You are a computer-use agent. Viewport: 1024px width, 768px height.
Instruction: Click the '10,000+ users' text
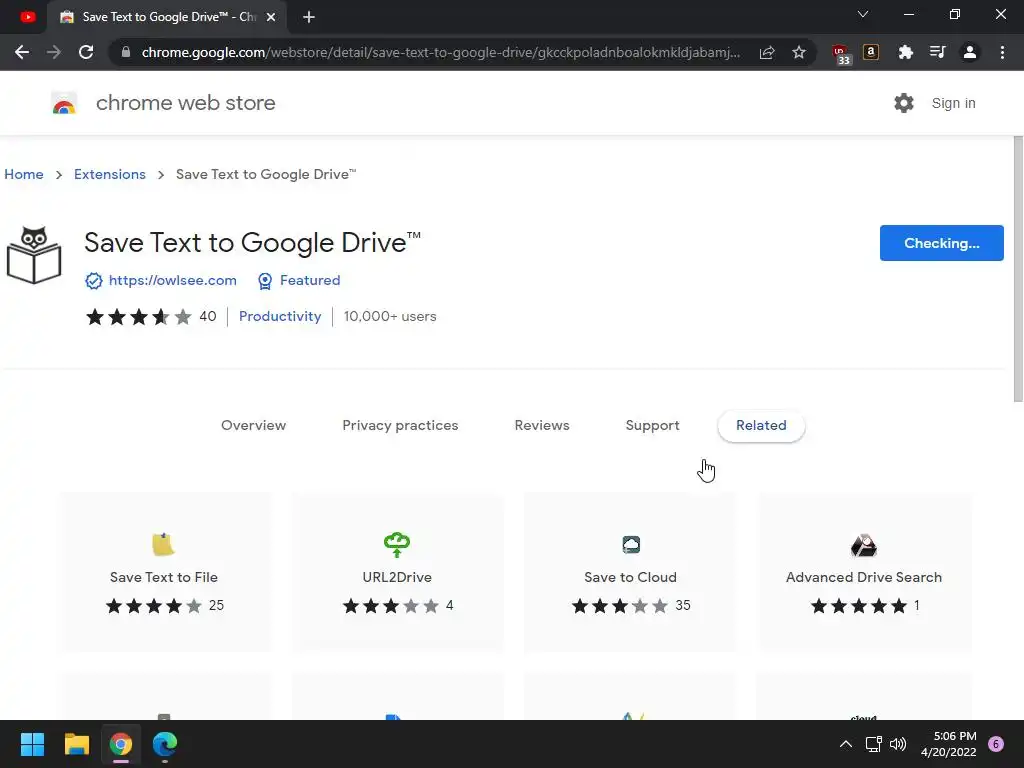390,317
